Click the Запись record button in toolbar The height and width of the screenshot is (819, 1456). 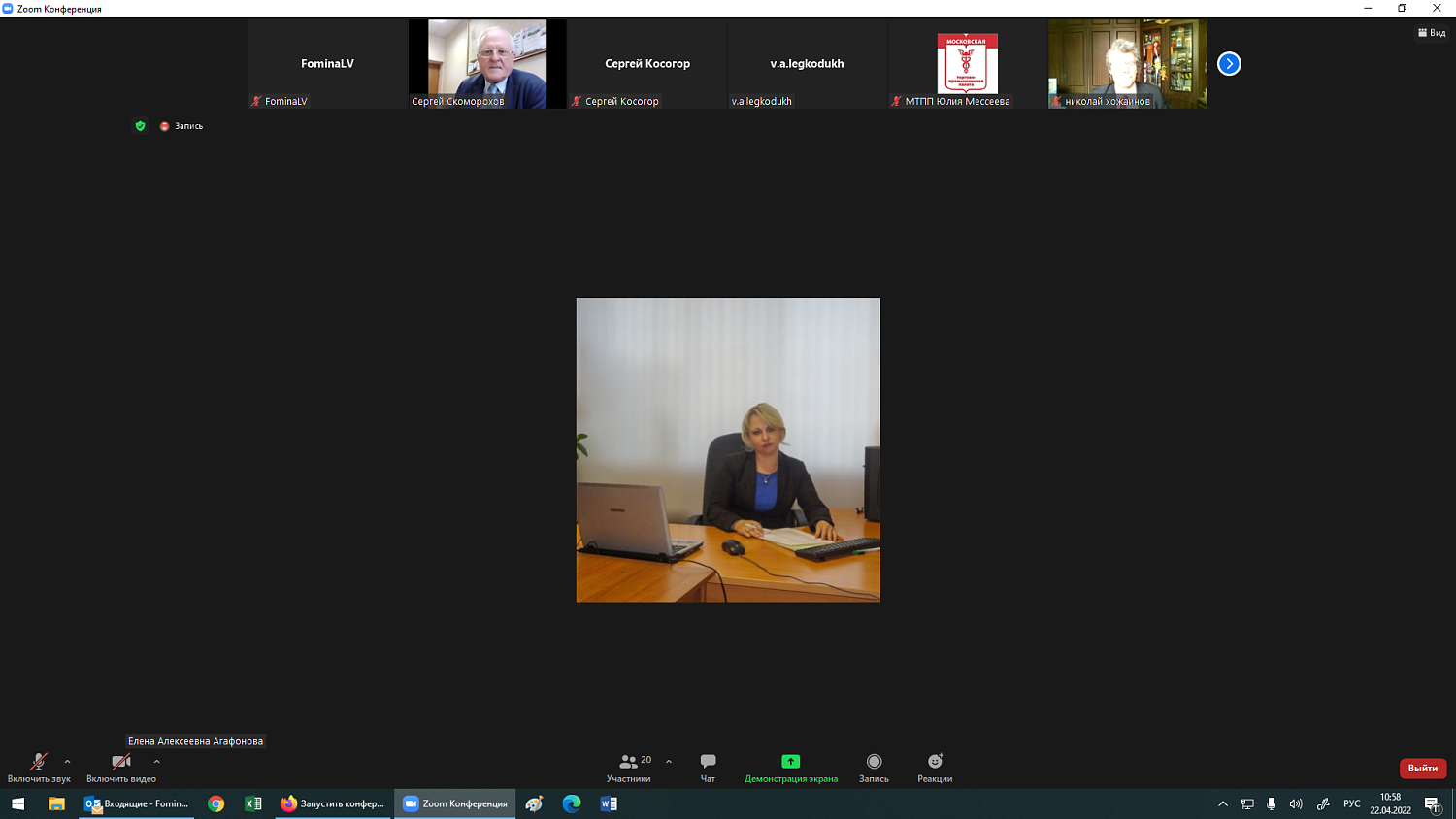(x=874, y=766)
